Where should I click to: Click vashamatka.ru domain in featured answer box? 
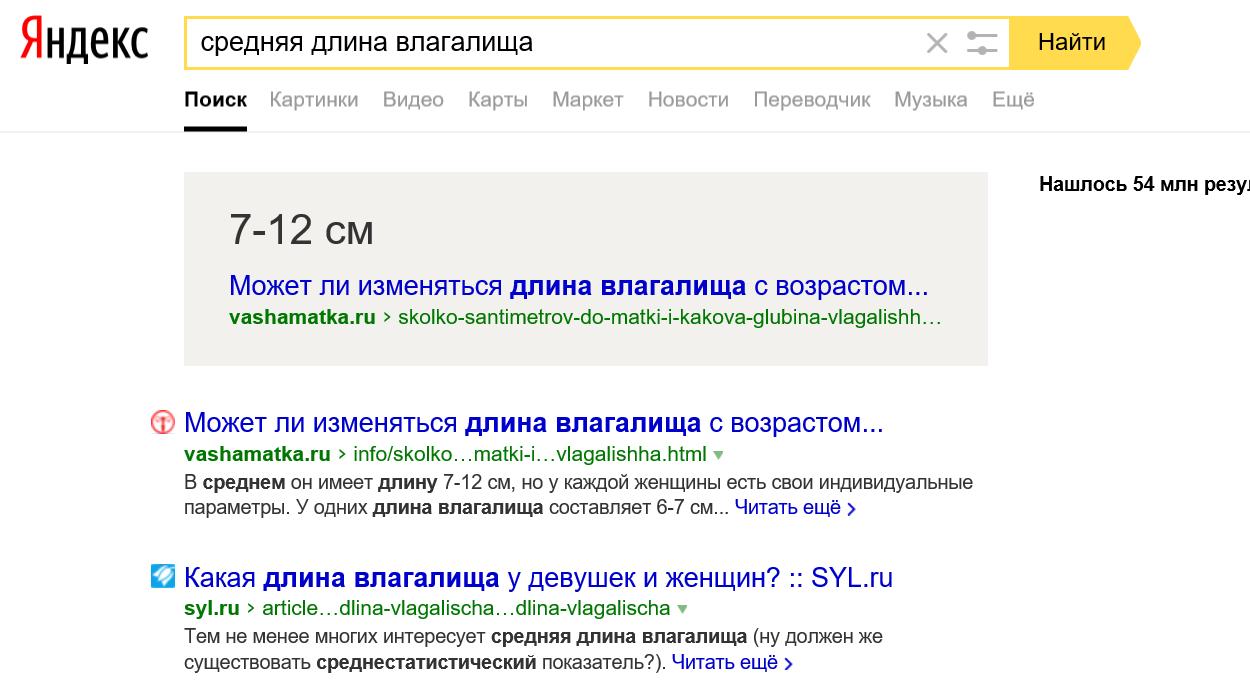pos(302,318)
